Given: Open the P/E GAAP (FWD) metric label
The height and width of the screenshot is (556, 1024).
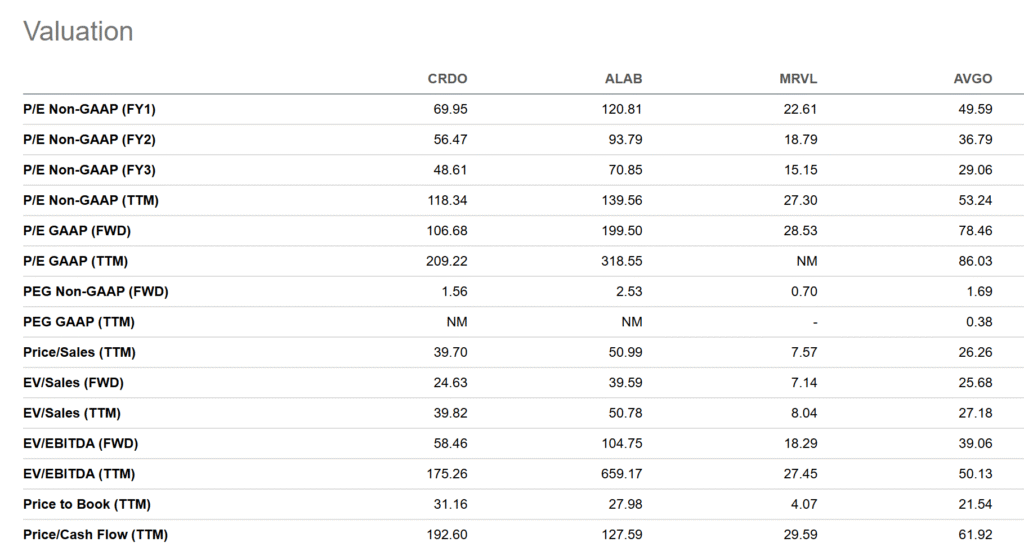Looking at the screenshot, I should click(x=77, y=231).
